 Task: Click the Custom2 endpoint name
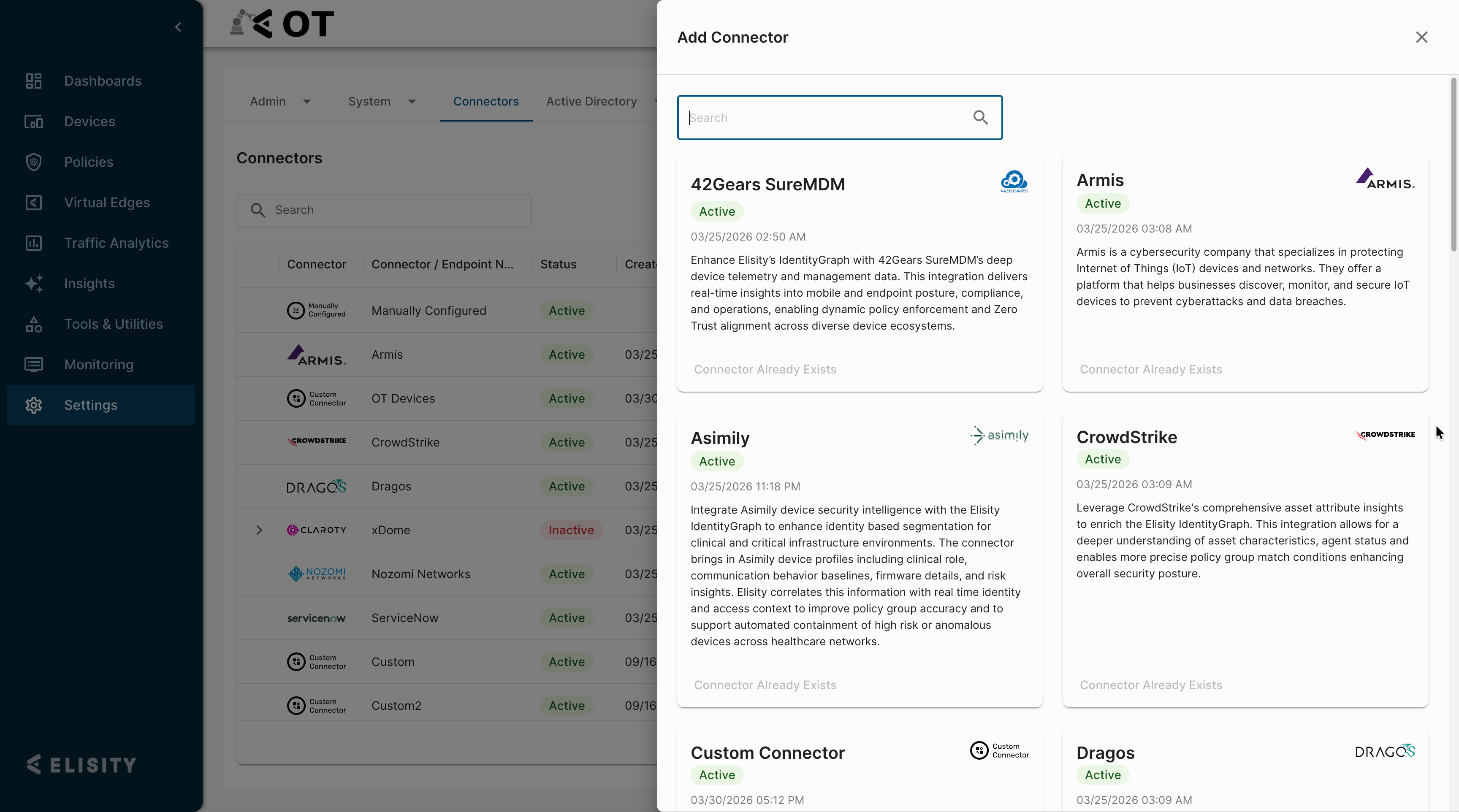tap(396, 706)
